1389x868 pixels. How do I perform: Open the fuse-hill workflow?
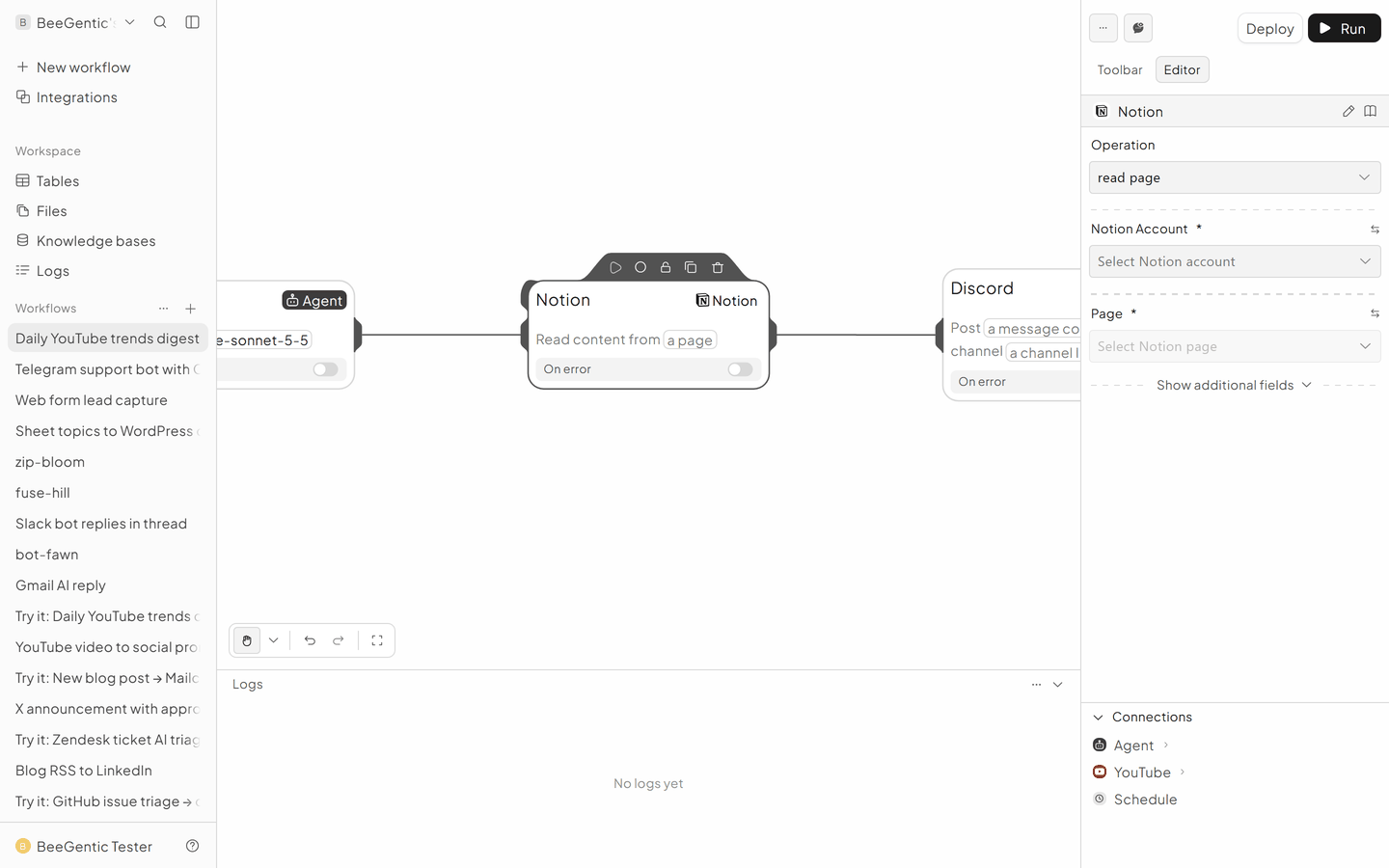[108, 493]
